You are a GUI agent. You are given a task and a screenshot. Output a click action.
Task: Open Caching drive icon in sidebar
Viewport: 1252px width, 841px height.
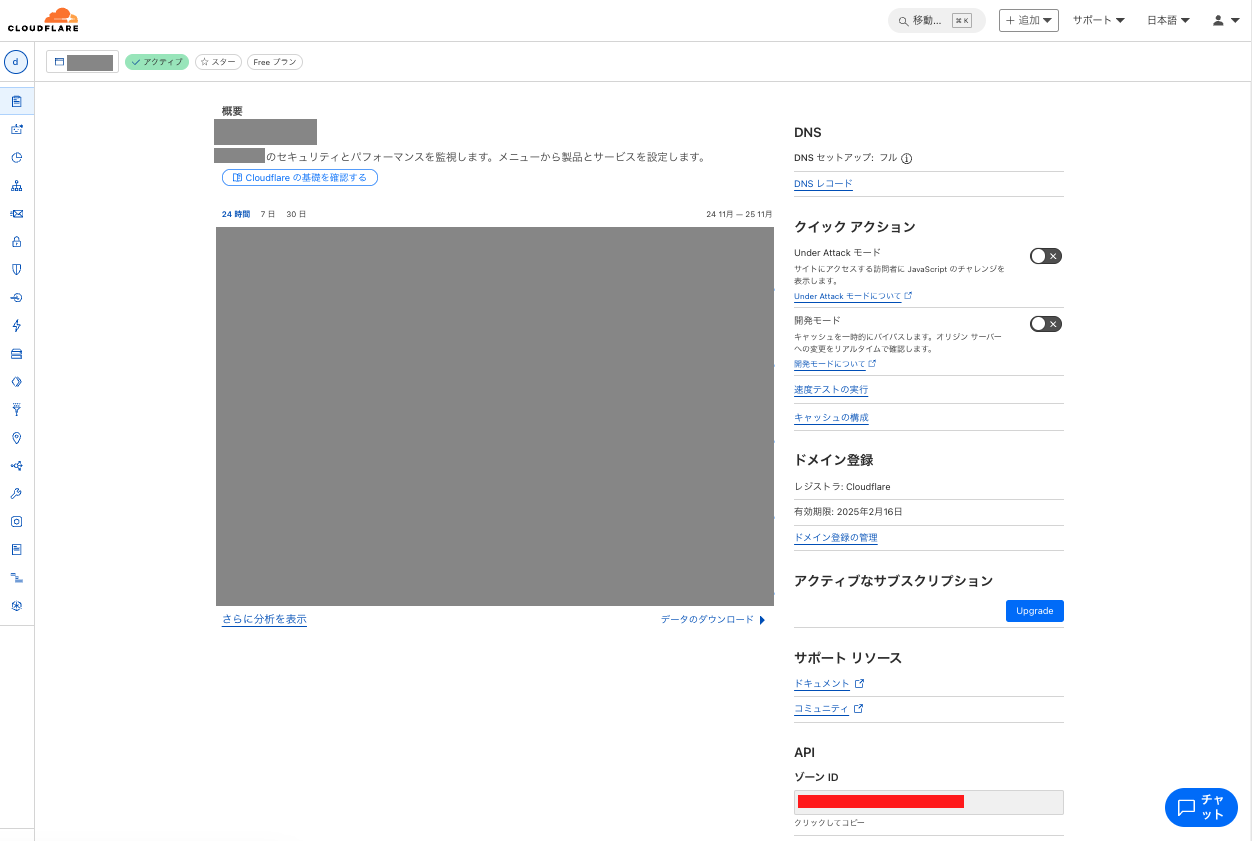tap(17, 354)
